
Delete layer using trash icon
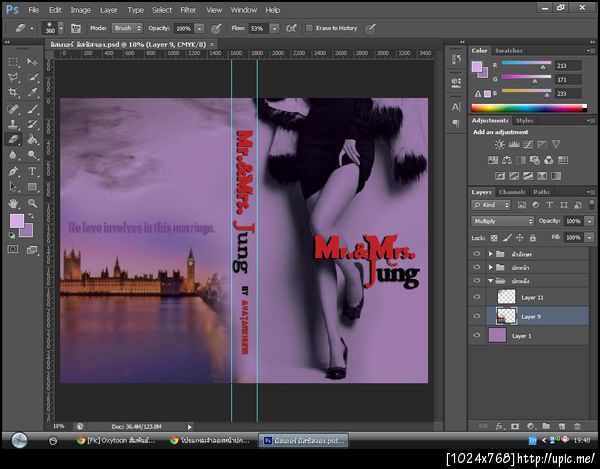577,426
